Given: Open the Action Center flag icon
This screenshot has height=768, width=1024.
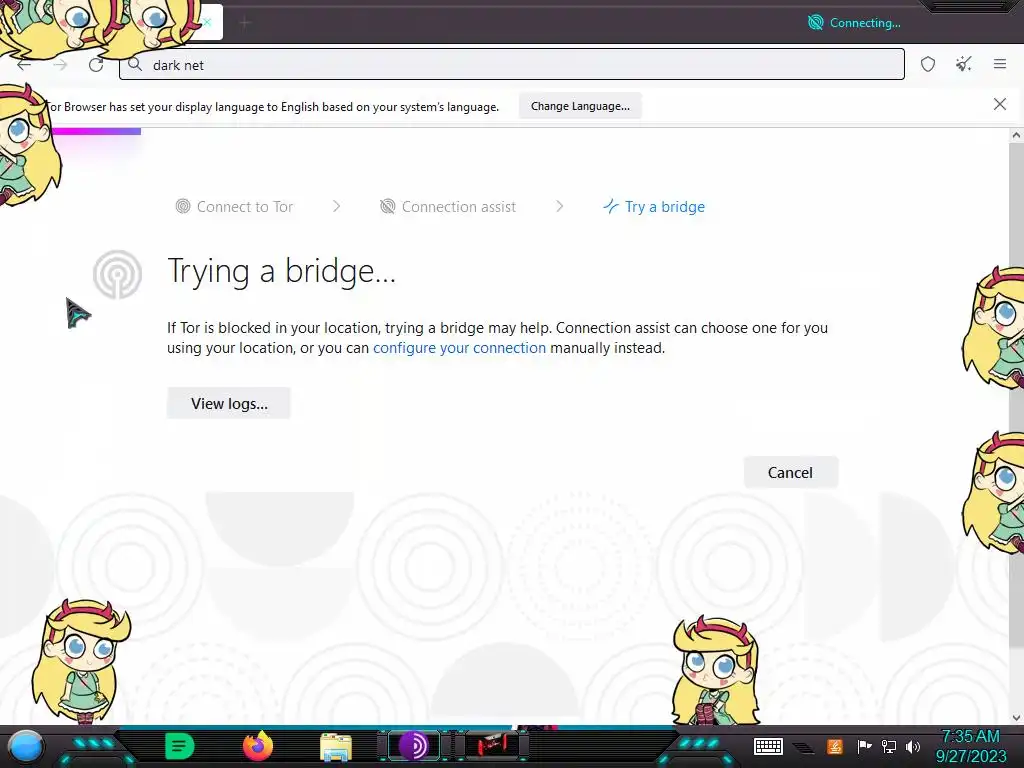Looking at the screenshot, I should pyautogui.click(x=864, y=746).
